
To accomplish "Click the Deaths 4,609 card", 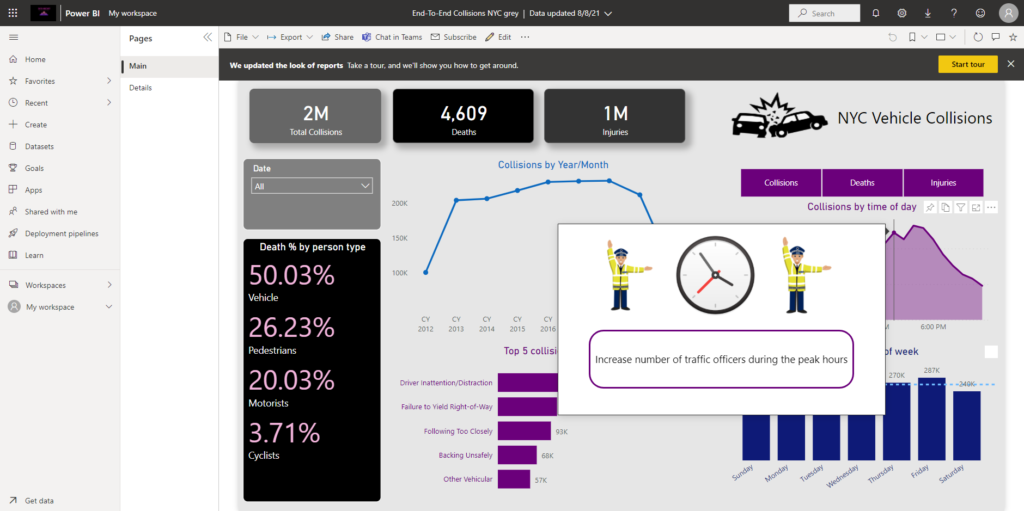I will [463, 116].
